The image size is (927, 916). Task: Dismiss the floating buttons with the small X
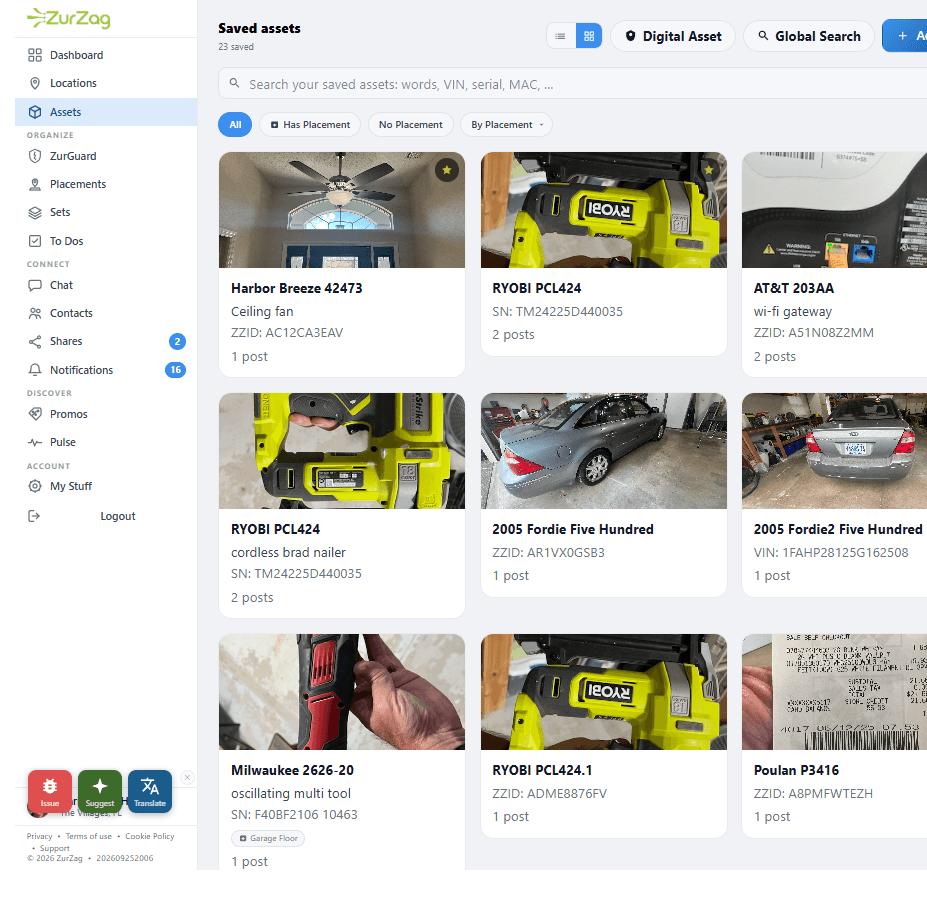pos(187,777)
